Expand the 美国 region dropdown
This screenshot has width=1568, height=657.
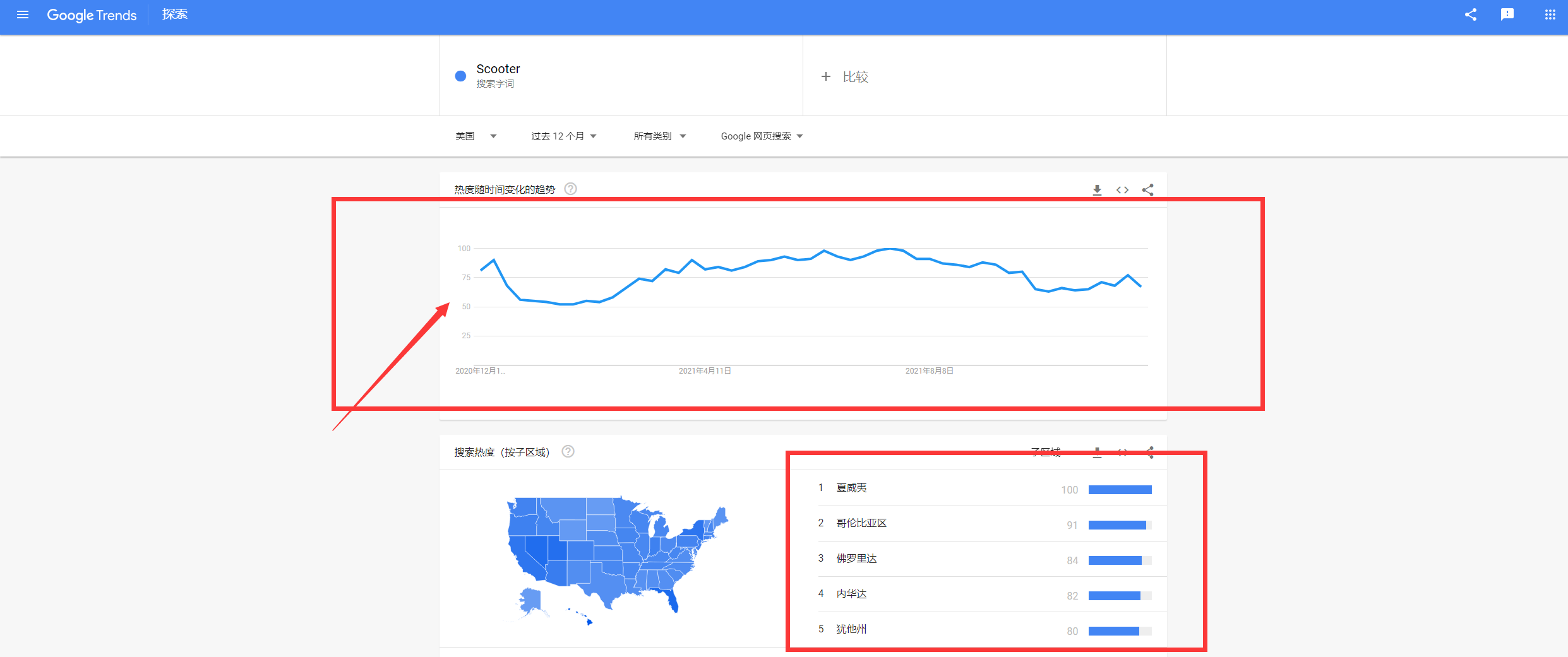[476, 136]
